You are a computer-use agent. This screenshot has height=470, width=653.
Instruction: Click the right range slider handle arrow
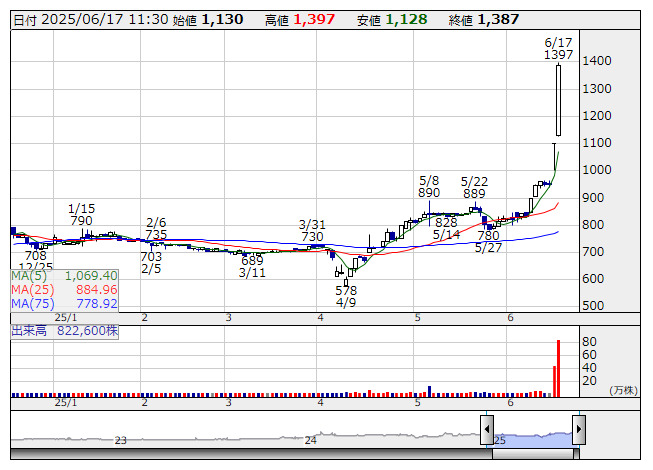[578, 431]
